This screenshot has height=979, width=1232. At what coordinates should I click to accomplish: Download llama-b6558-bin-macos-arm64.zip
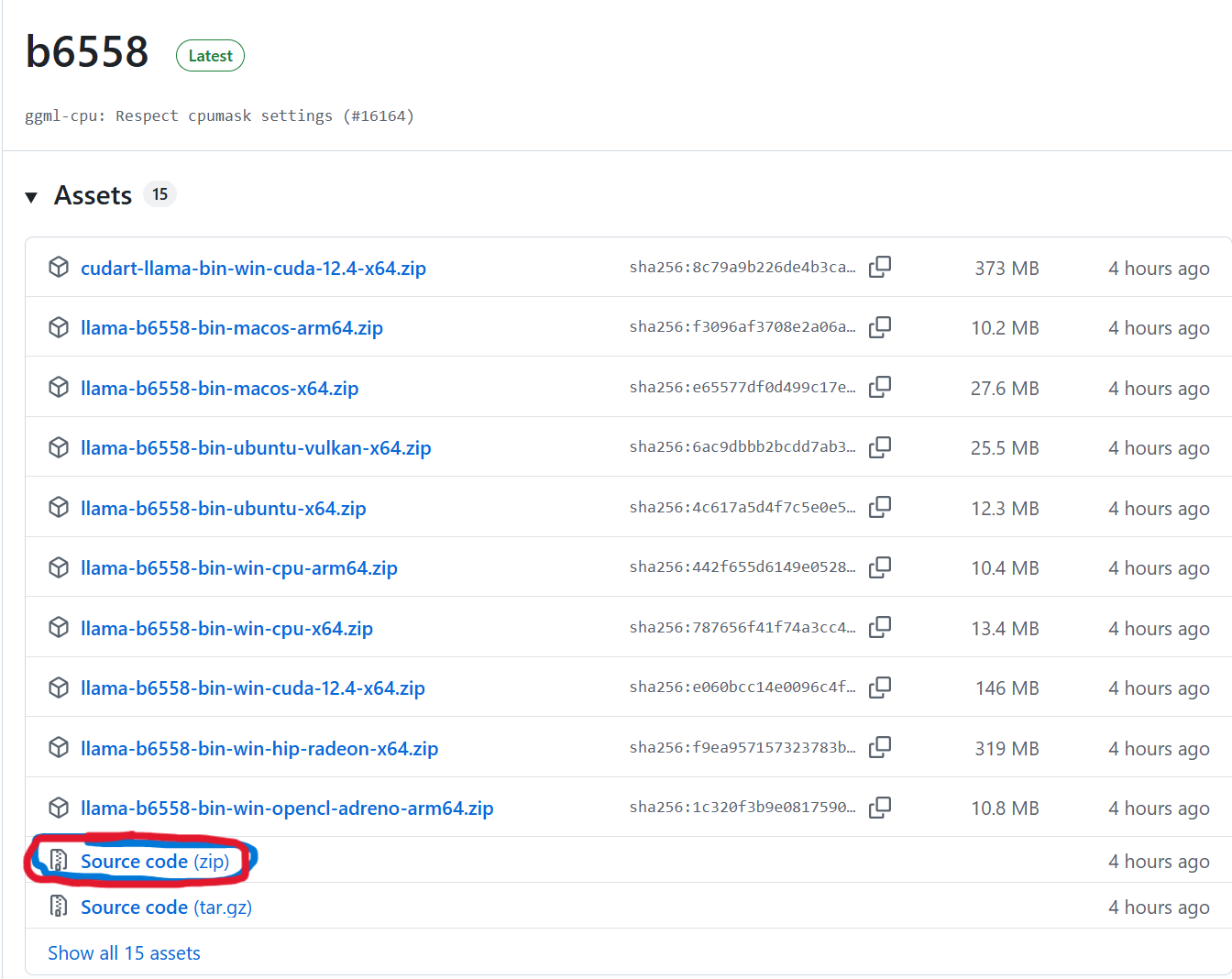(x=232, y=328)
